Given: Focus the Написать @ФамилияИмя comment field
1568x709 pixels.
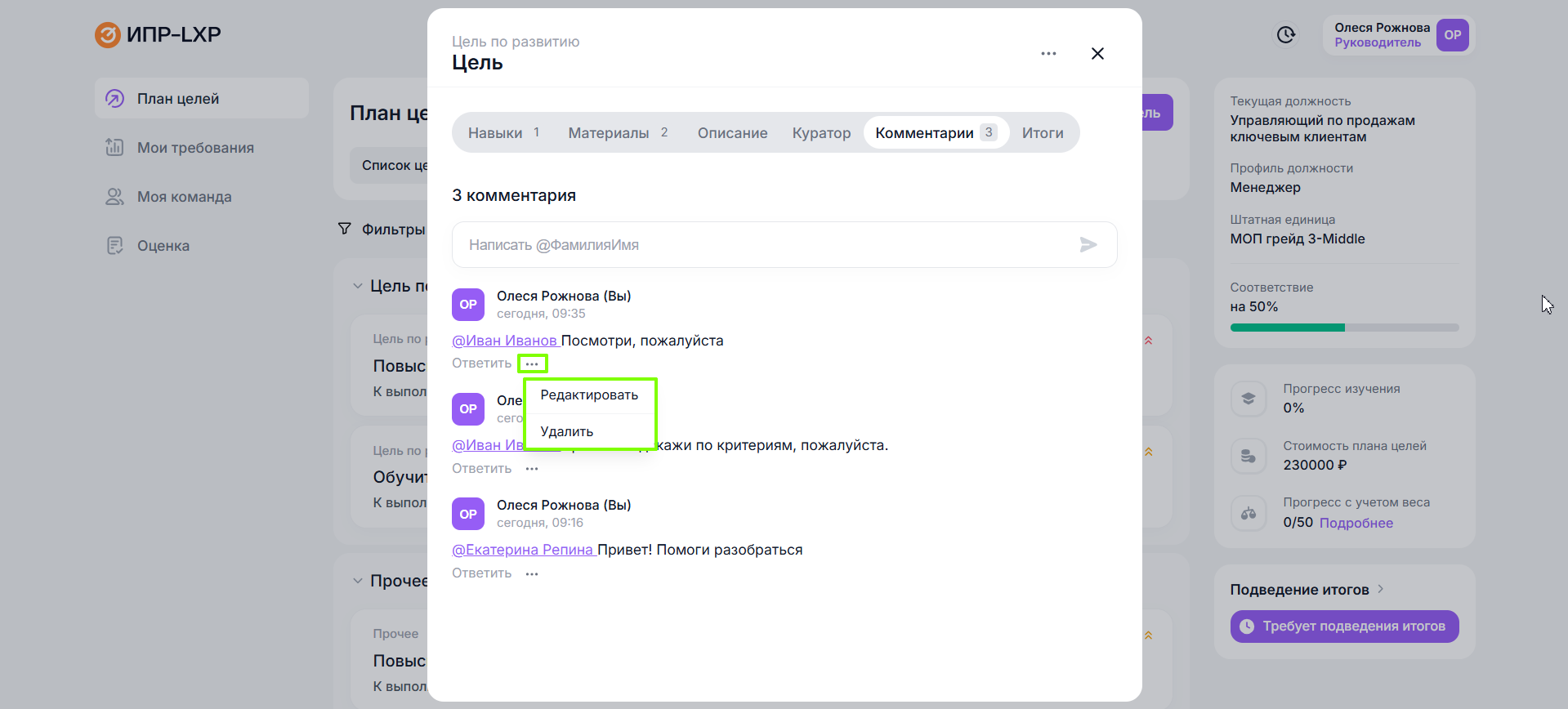Looking at the screenshot, I should 760,245.
